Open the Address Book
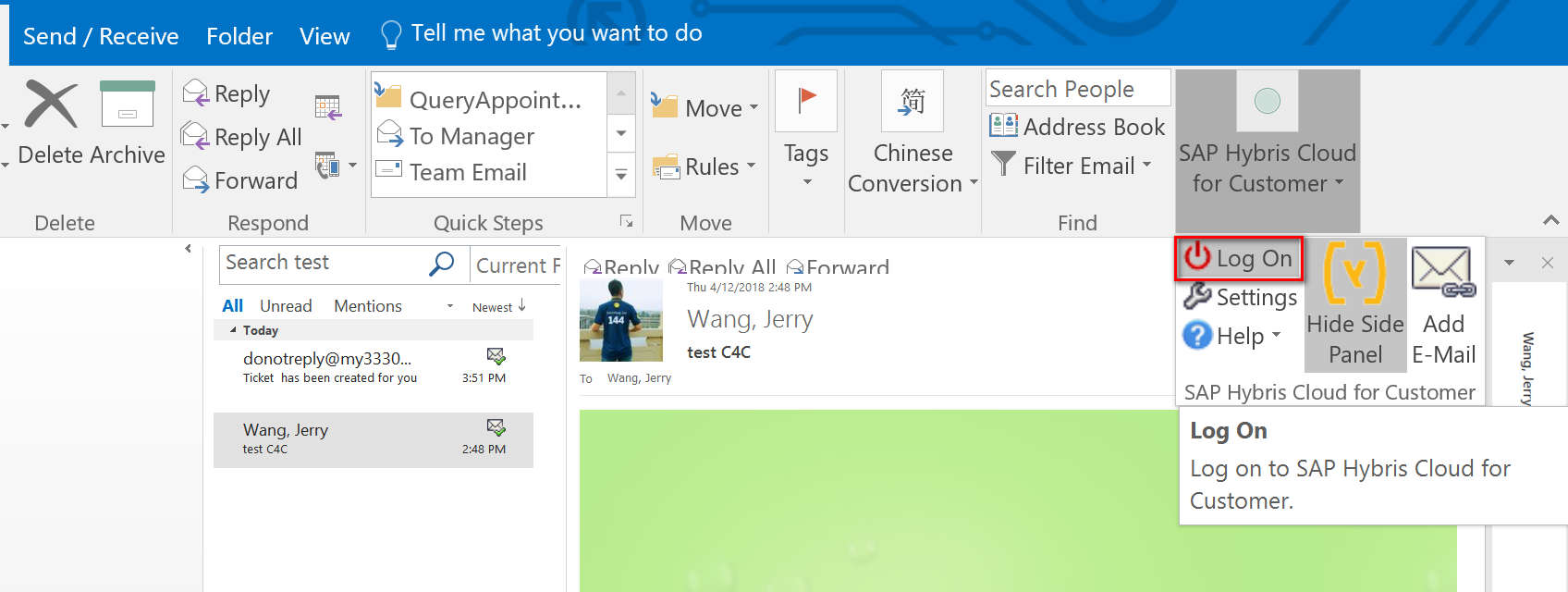 1078,126
